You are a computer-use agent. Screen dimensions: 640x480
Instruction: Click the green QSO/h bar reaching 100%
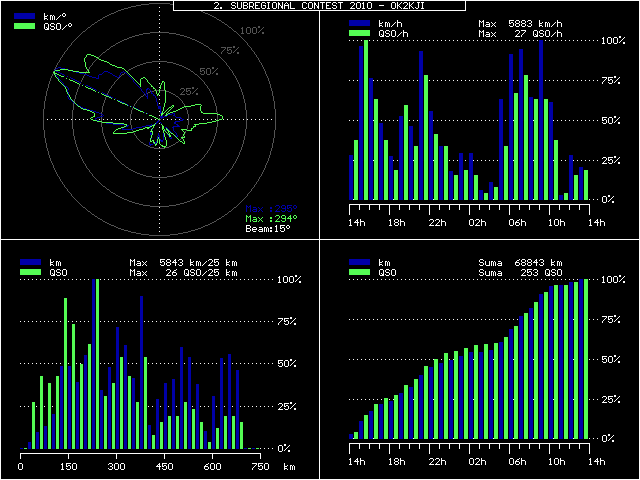coord(366,120)
